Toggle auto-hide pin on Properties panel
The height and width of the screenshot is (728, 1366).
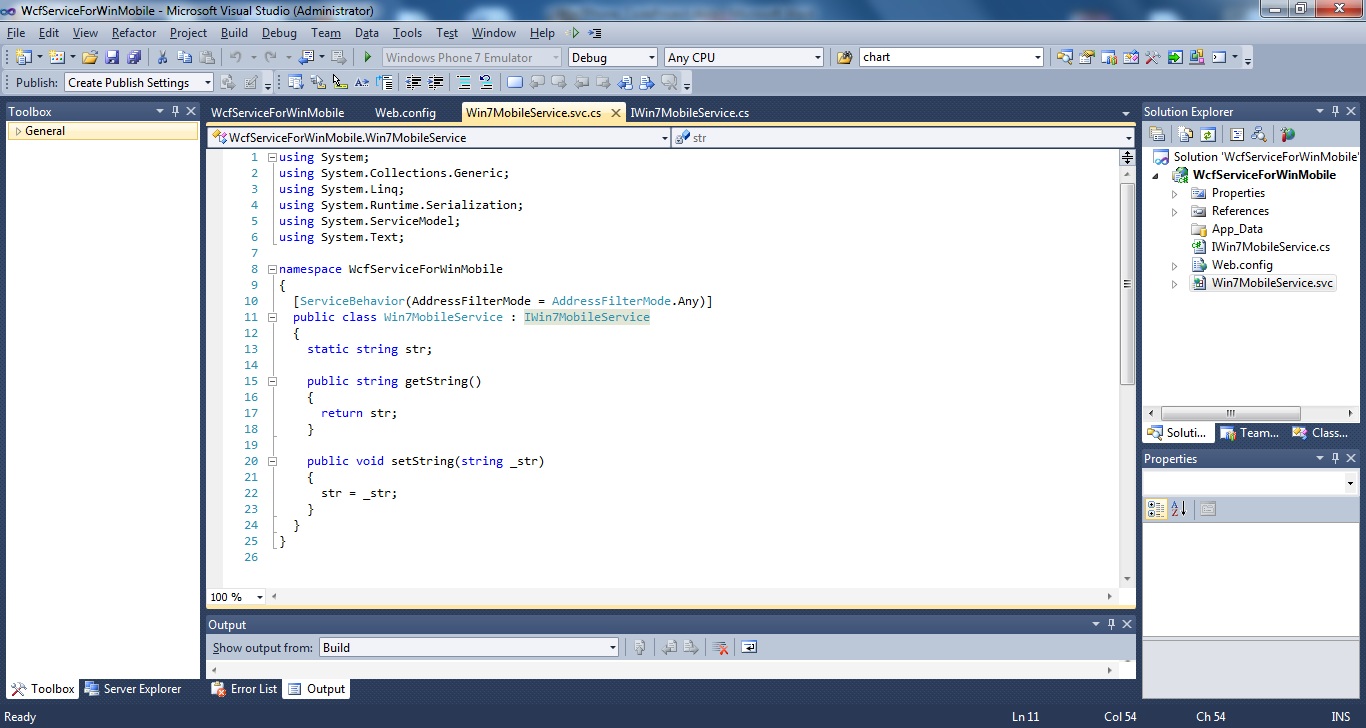coord(1334,458)
